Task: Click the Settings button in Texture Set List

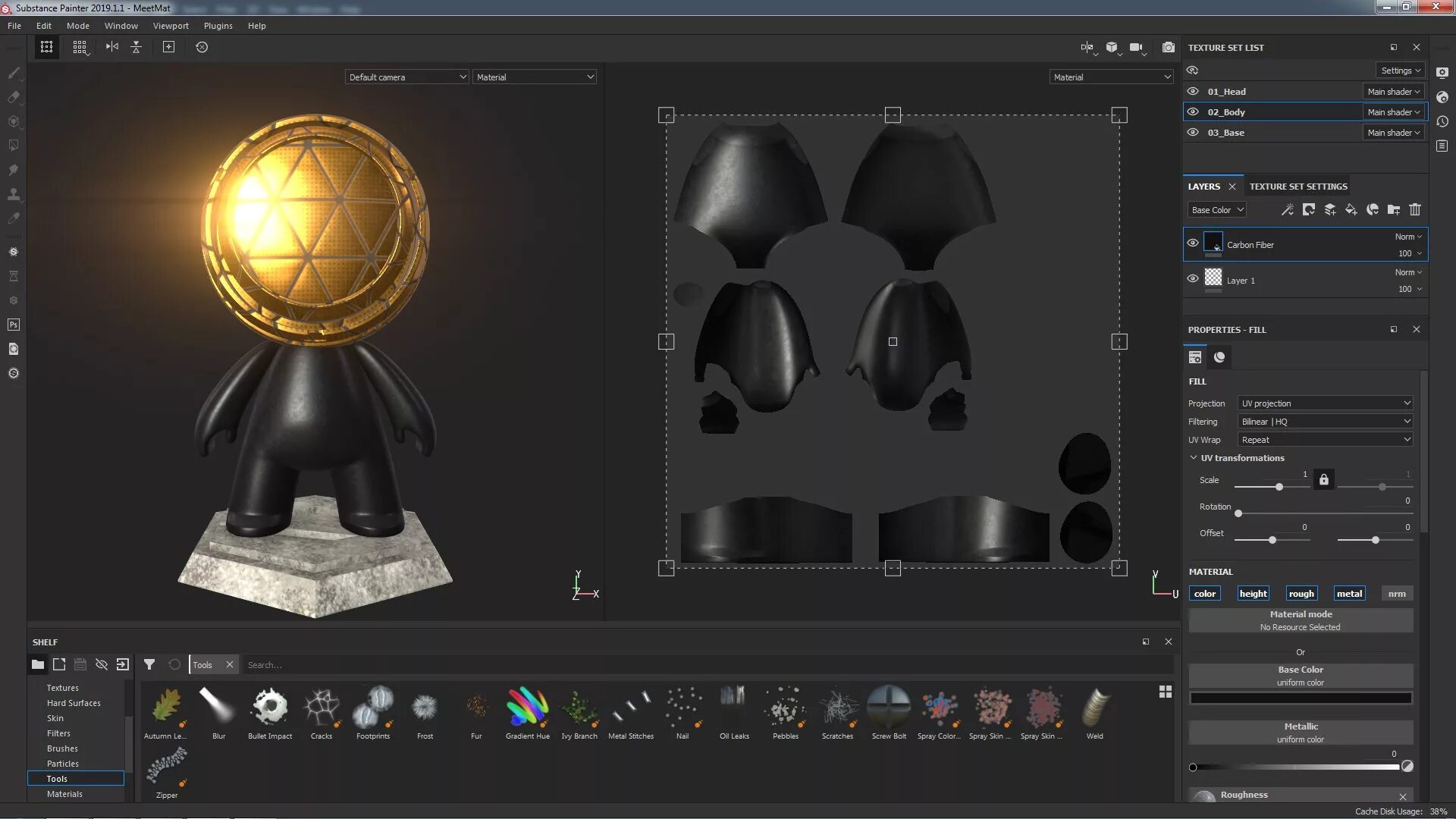Action: click(1400, 70)
